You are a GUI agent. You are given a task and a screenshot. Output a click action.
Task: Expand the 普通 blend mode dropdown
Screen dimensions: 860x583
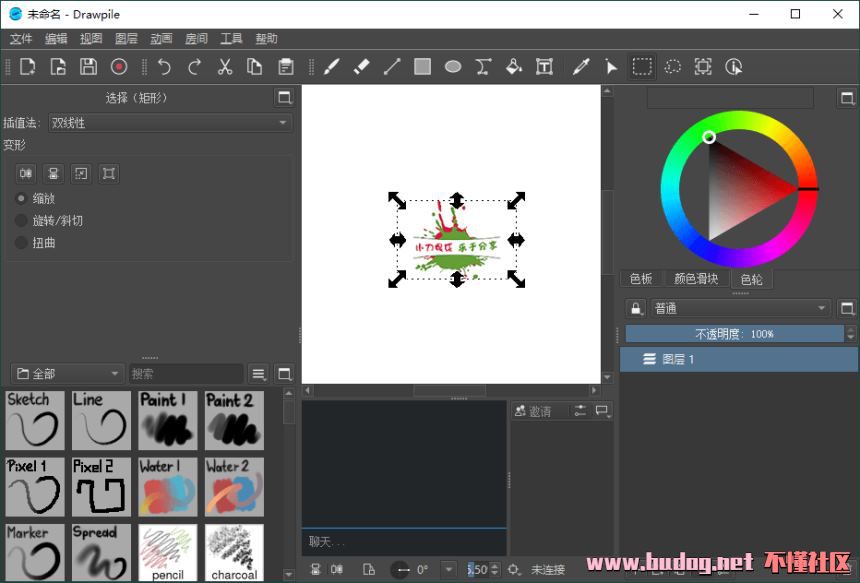pyautogui.click(x=740, y=308)
